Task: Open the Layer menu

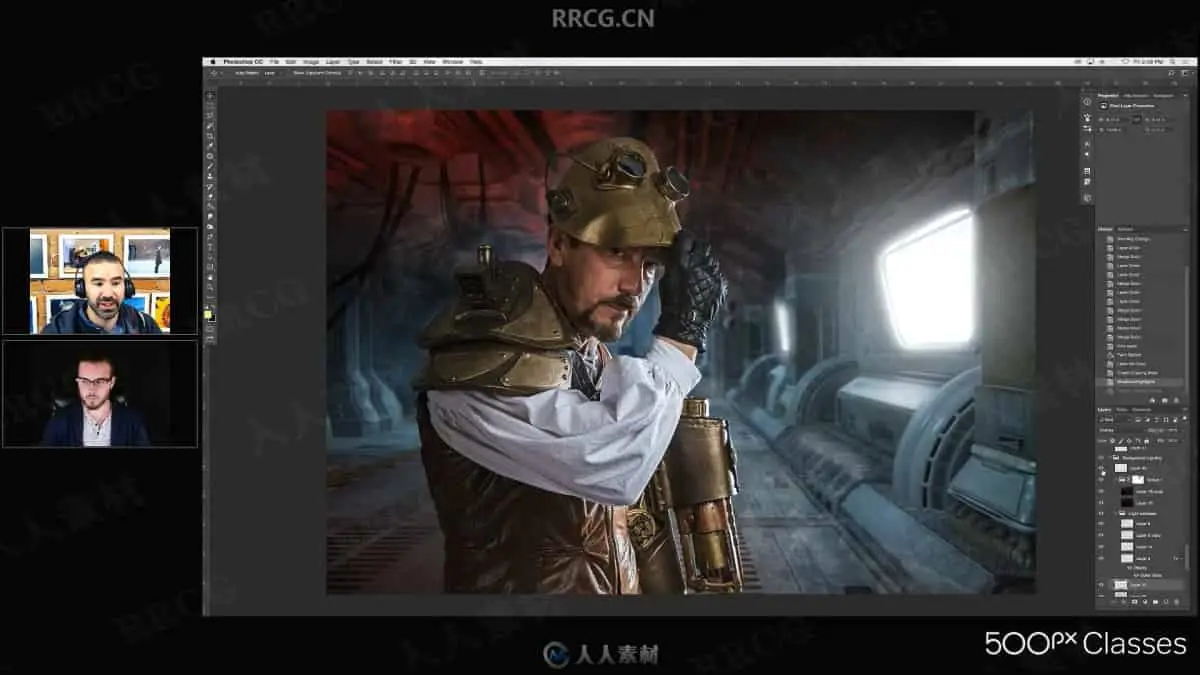Action: (333, 62)
